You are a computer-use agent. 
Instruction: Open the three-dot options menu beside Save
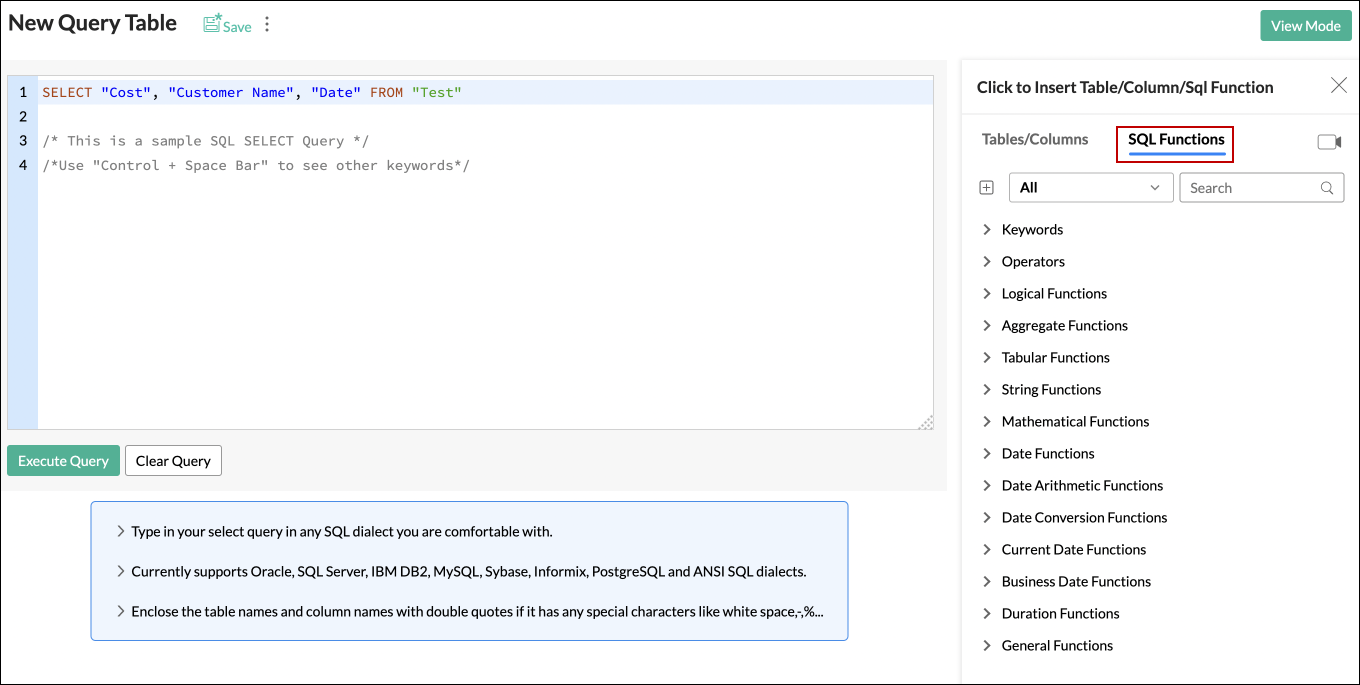tap(266, 25)
